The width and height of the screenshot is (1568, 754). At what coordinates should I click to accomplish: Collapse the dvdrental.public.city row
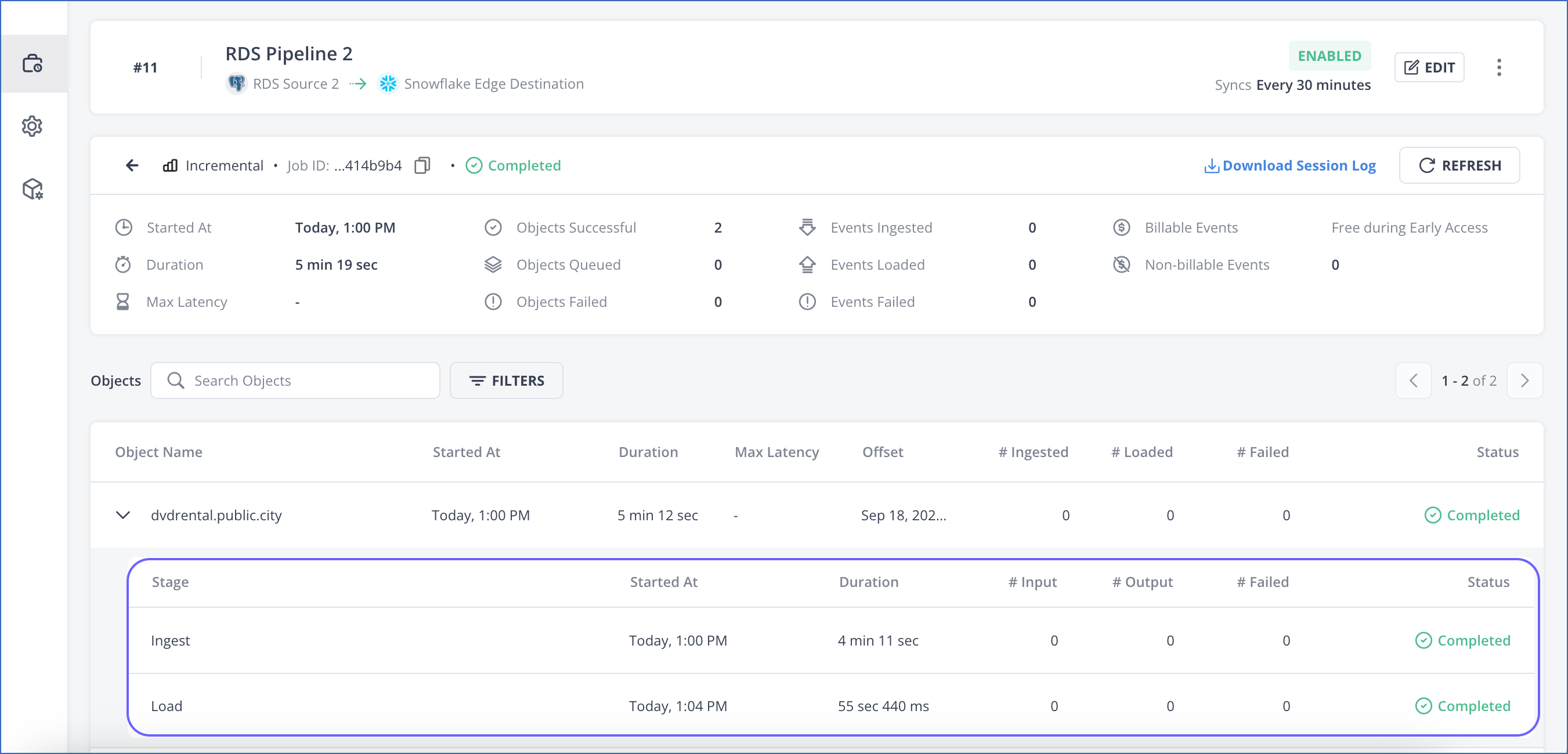[122, 515]
